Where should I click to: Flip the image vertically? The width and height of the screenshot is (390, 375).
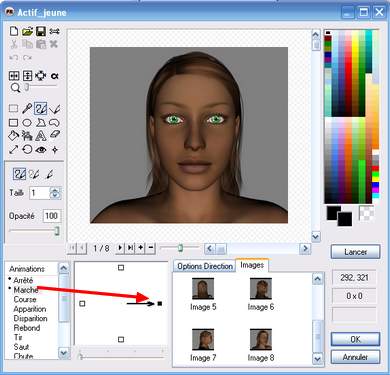click(x=27, y=76)
